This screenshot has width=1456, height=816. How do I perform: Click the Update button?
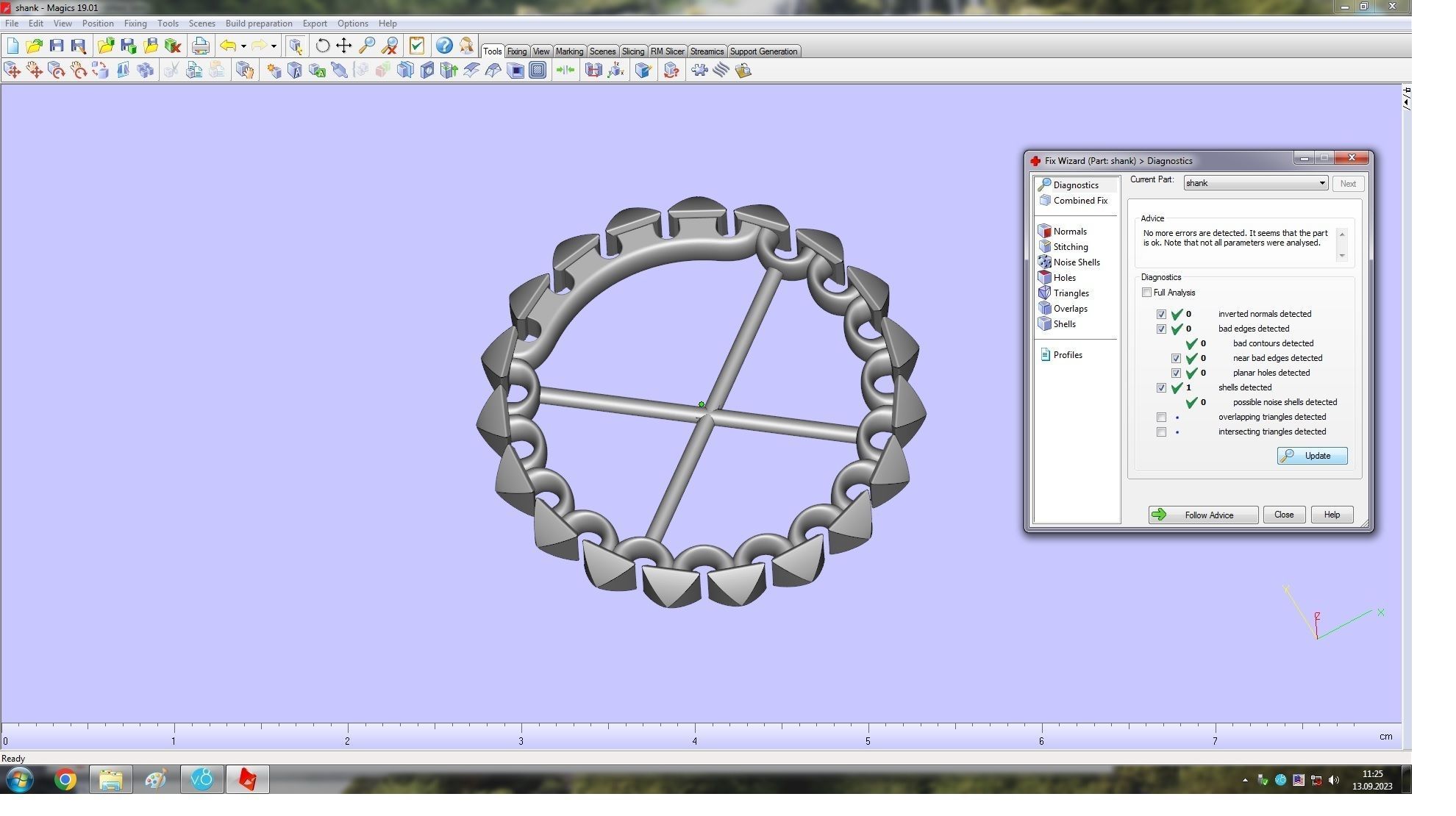point(1312,456)
